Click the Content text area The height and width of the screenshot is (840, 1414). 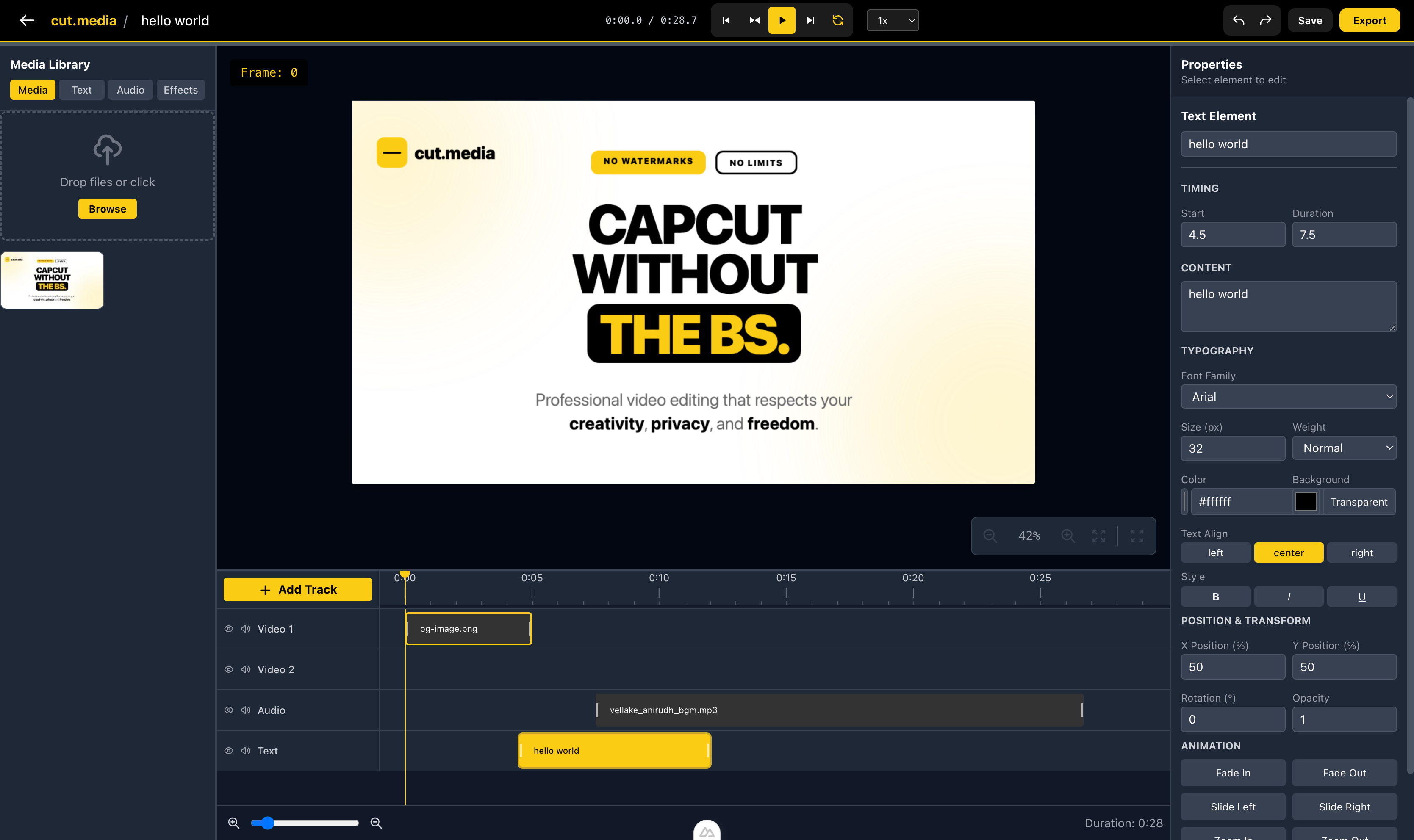tap(1288, 306)
